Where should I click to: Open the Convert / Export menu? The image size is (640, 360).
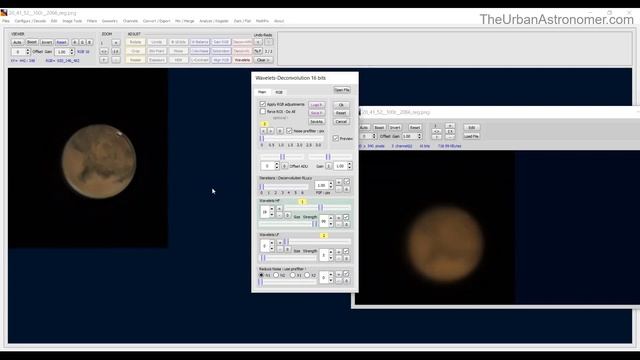(156, 21)
